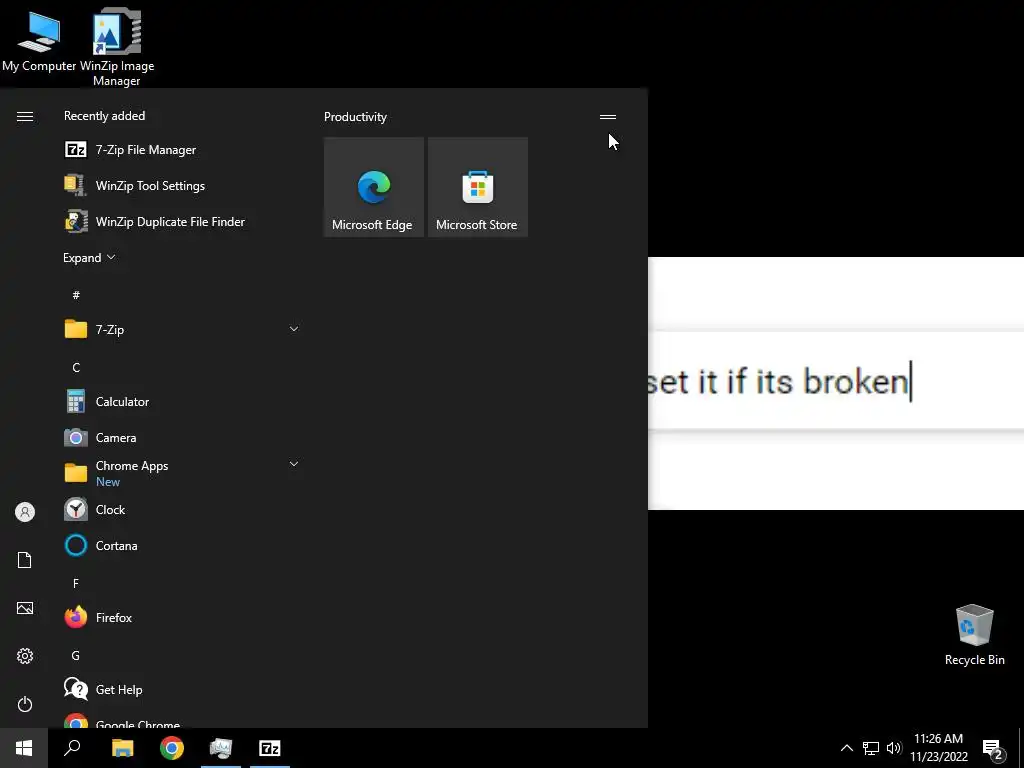Show hidden system tray icons

846,748
